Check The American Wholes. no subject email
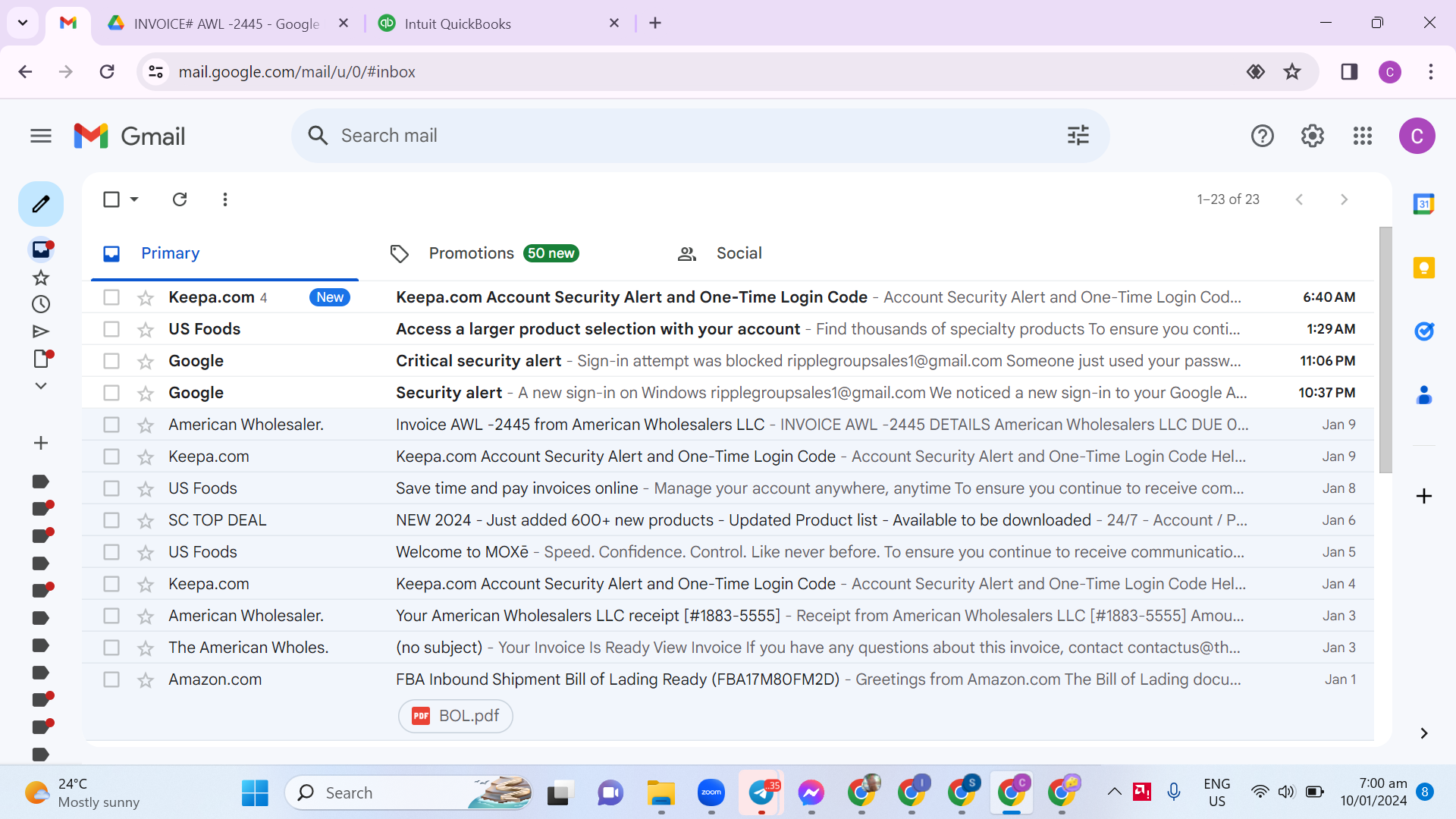 pyautogui.click(x=111, y=648)
